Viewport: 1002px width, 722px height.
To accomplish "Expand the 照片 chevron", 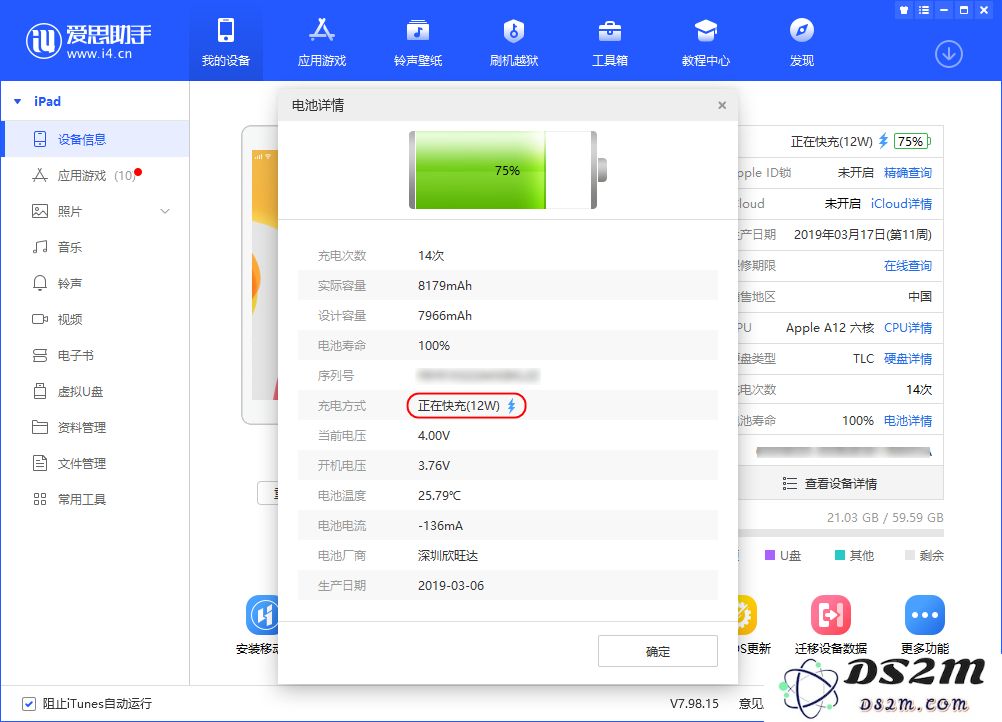I will [165, 211].
